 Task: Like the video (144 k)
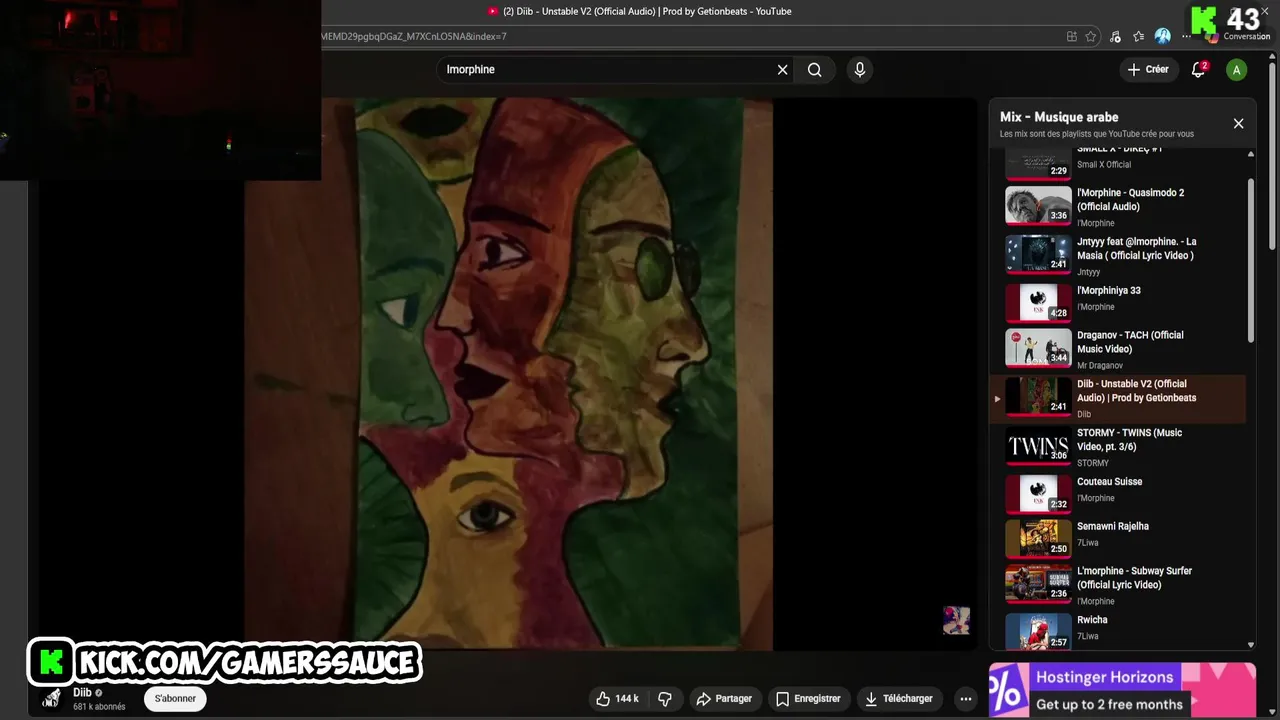tap(617, 699)
